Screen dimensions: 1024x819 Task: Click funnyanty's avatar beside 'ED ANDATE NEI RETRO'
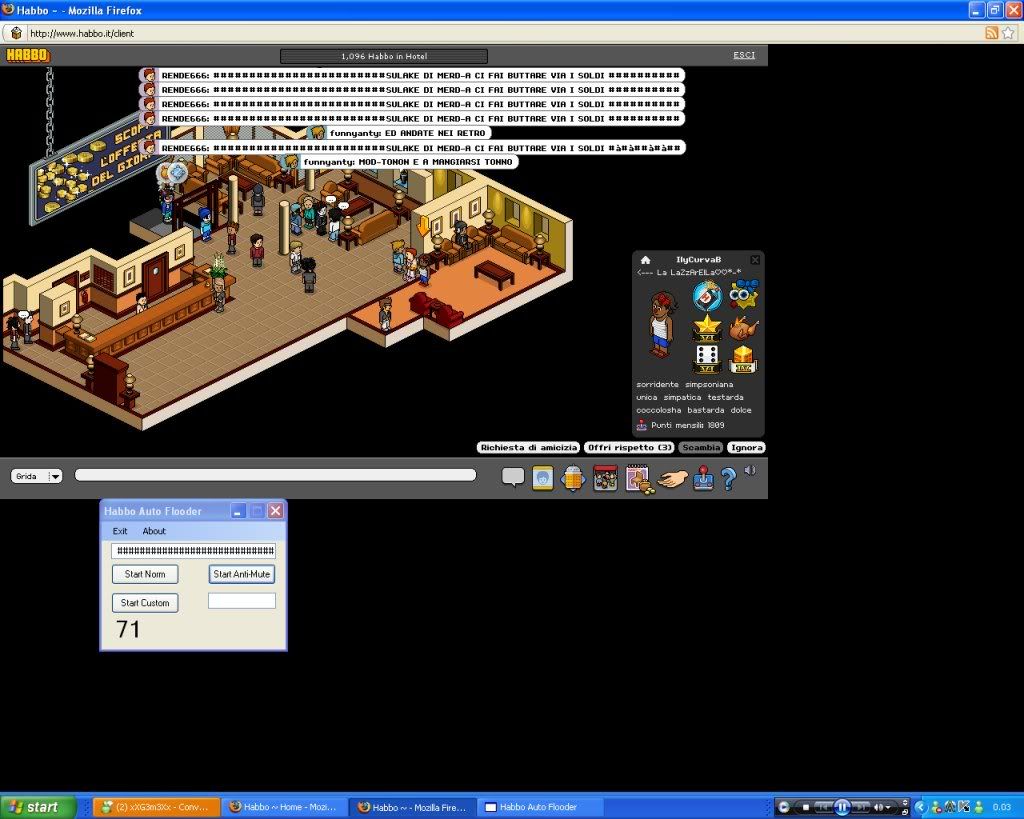[x=317, y=133]
